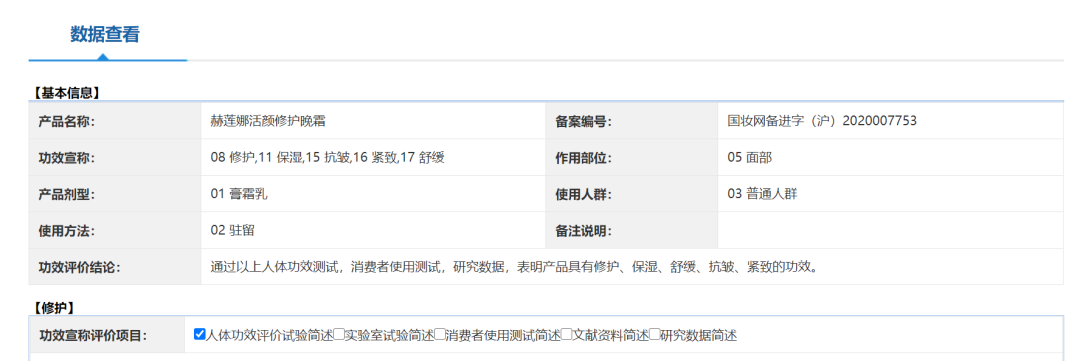
Task: Click the 作用部位 label
Action: point(583,158)
